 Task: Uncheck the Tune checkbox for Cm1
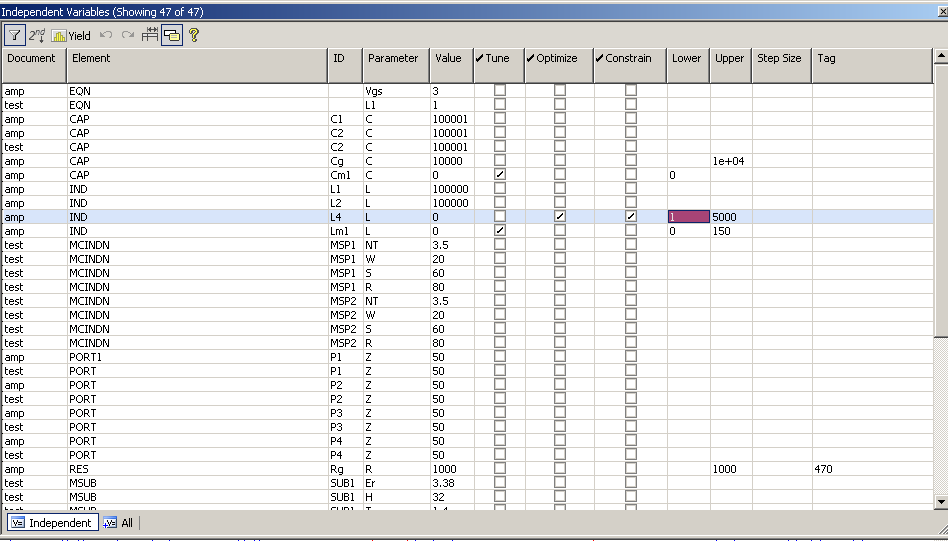click(x=500, y=174)
